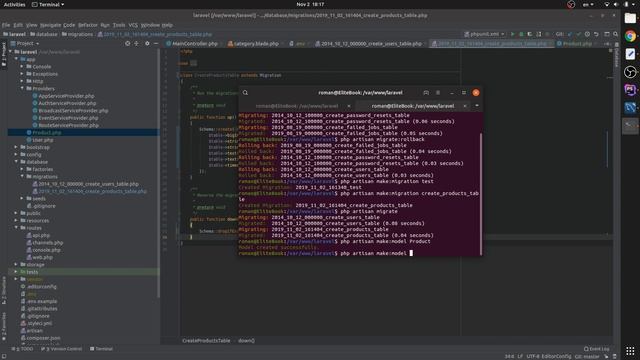The width and height of the screenshot is (640, 360).
Task: Show Git history with the clock icon
Action: (587, 34)
